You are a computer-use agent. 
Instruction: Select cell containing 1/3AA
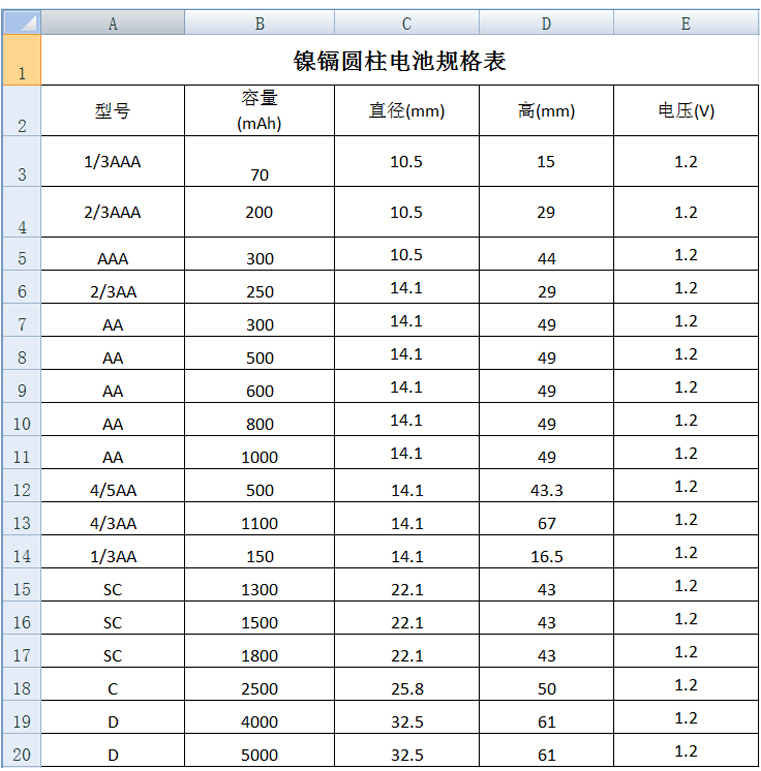(113, 552)
